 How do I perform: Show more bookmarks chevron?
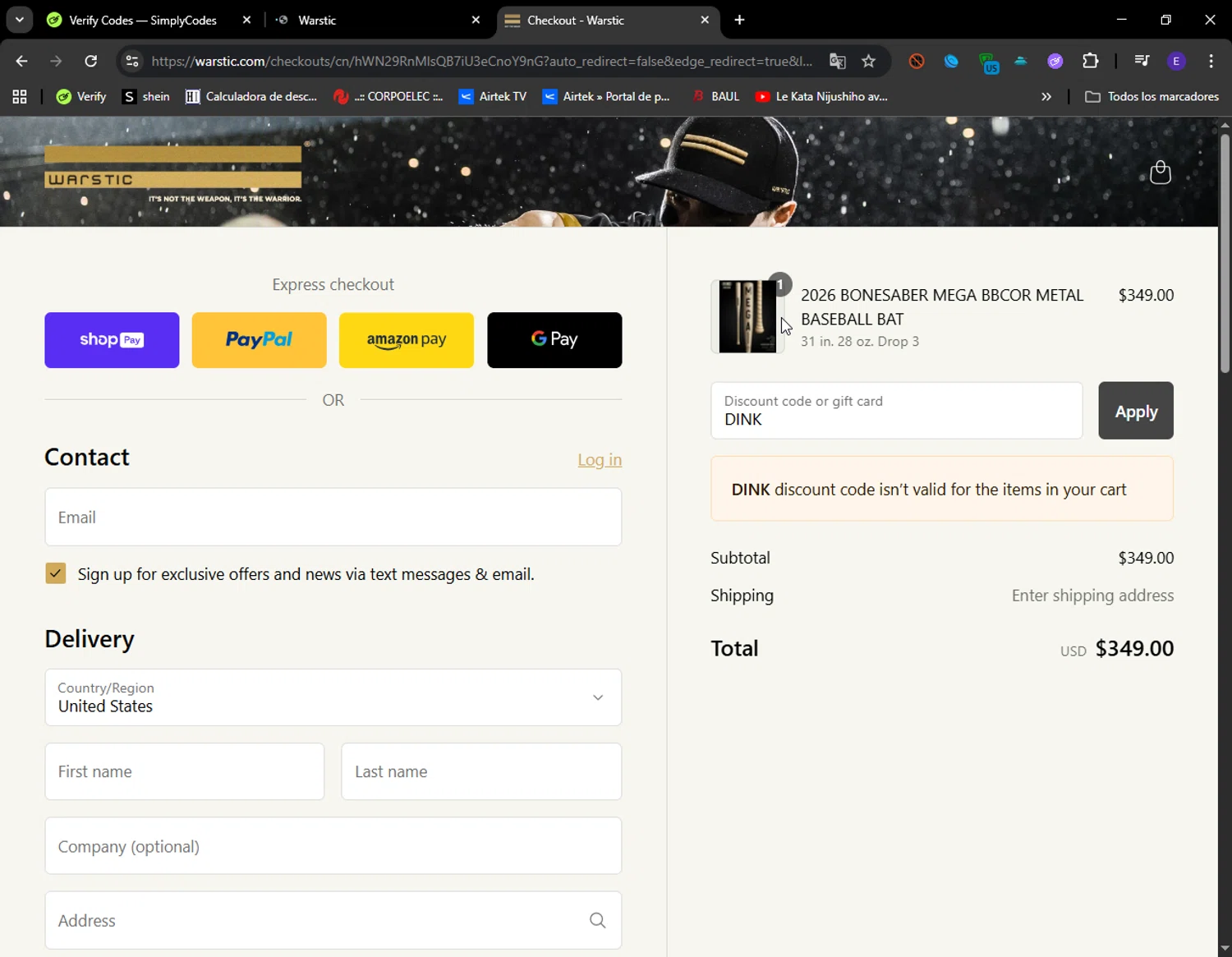[1046, 96]
